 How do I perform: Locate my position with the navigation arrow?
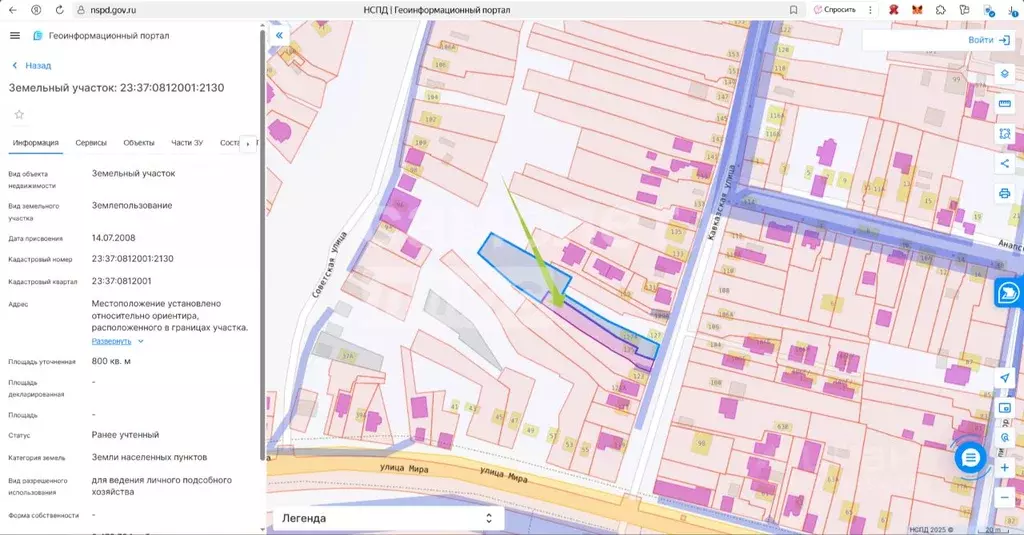[x=1004, y=378]
